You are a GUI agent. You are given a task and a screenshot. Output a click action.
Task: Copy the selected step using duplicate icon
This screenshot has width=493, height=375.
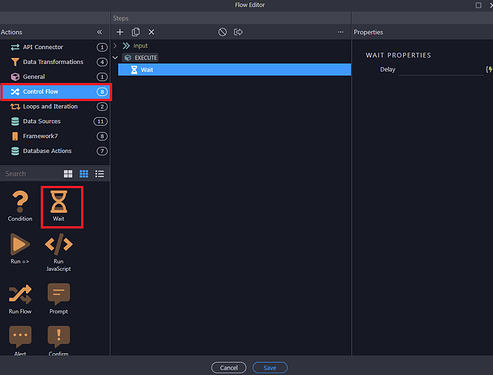point(136,32)
